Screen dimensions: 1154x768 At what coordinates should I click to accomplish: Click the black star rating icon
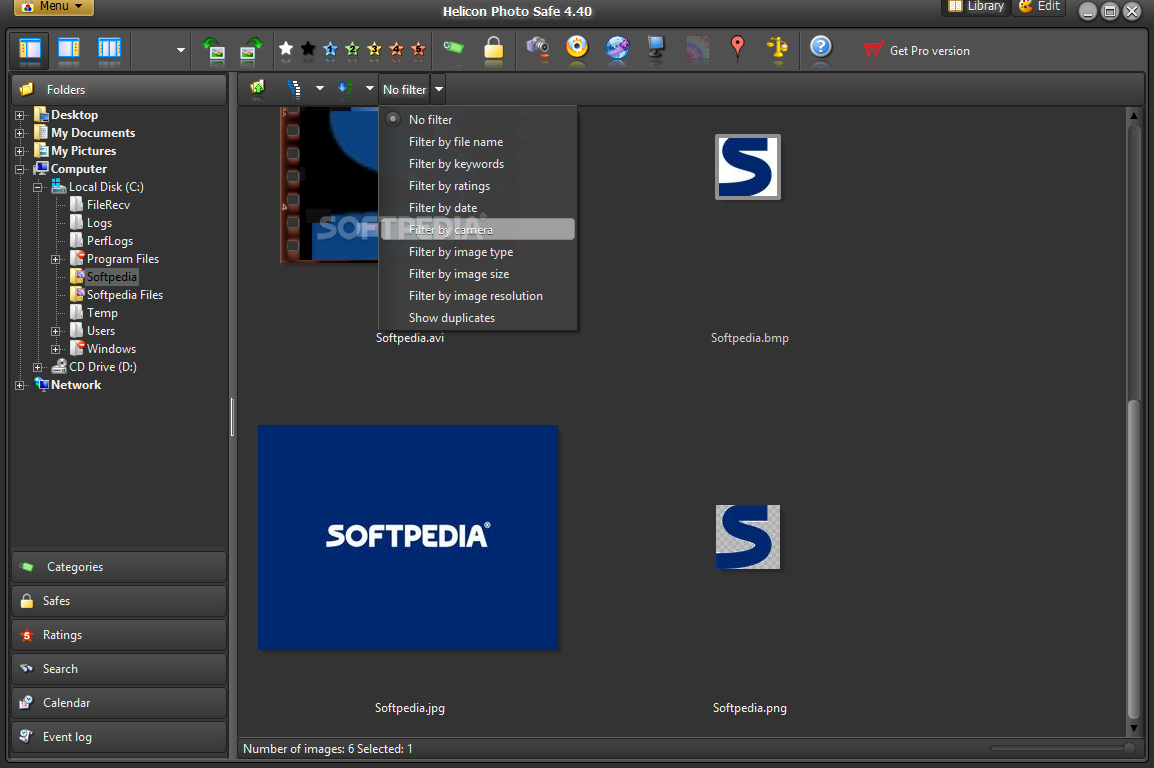[308, 49]
